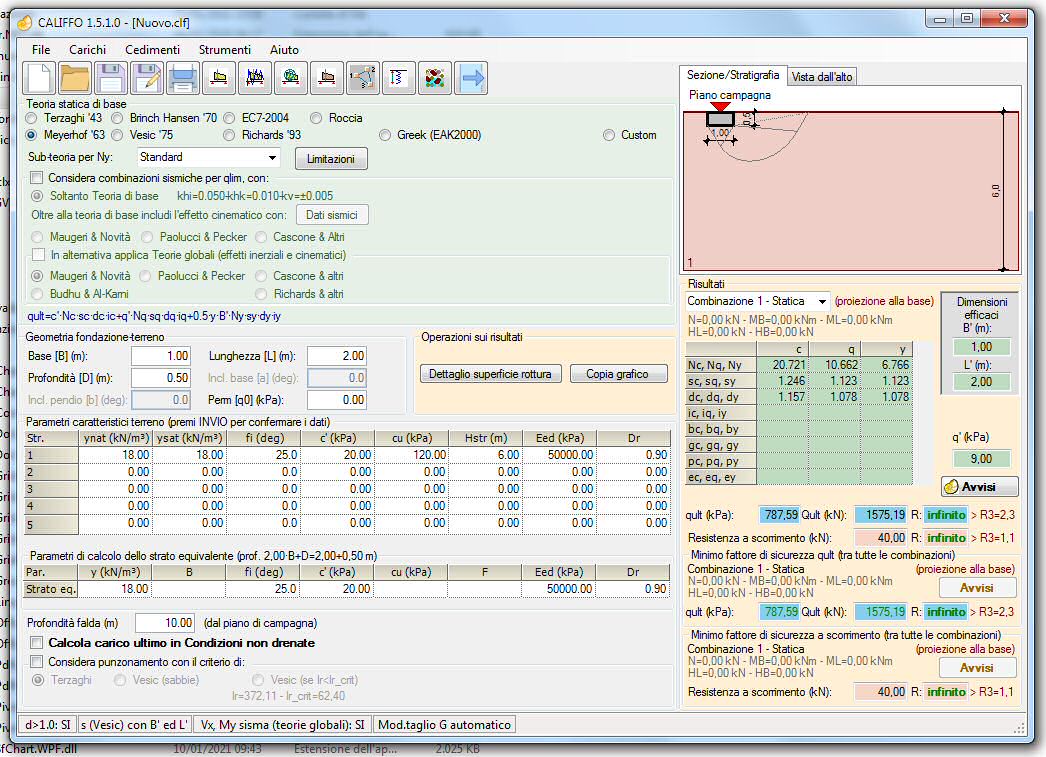Image resolution: width=1046 pixels, height=757 pixels.
Task: Click the blue right arrow icon
Action: pyautogui.click(x=471, y=78)
